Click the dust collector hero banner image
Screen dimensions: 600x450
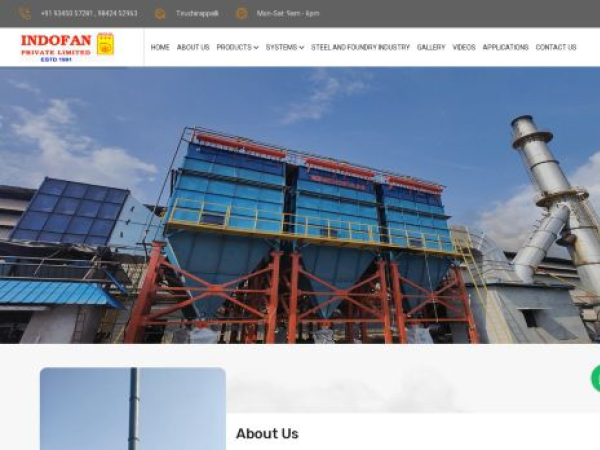pyautogui.click(x=300, y=205)
